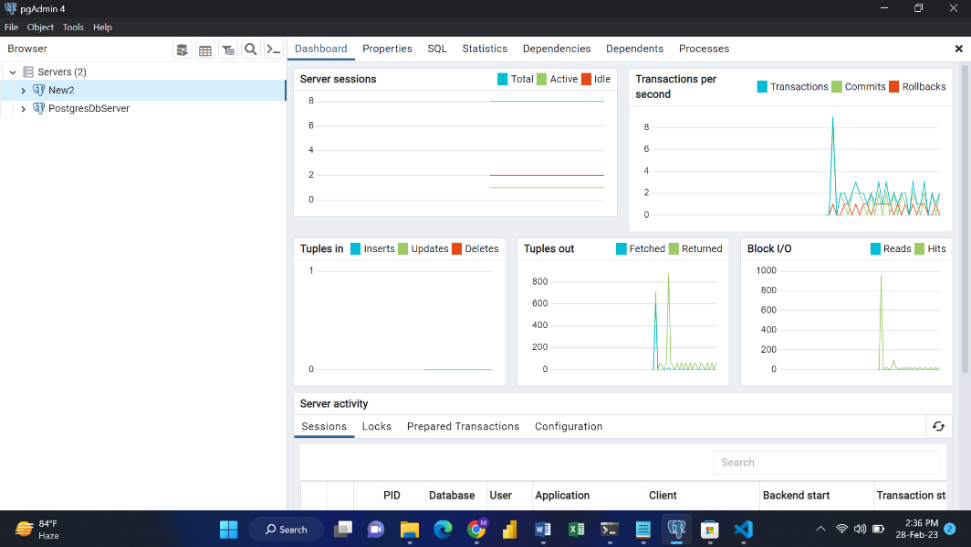Click the Wi-Fi network tray icon
Viewport: 971px width, 547px height.
[842, 529]
